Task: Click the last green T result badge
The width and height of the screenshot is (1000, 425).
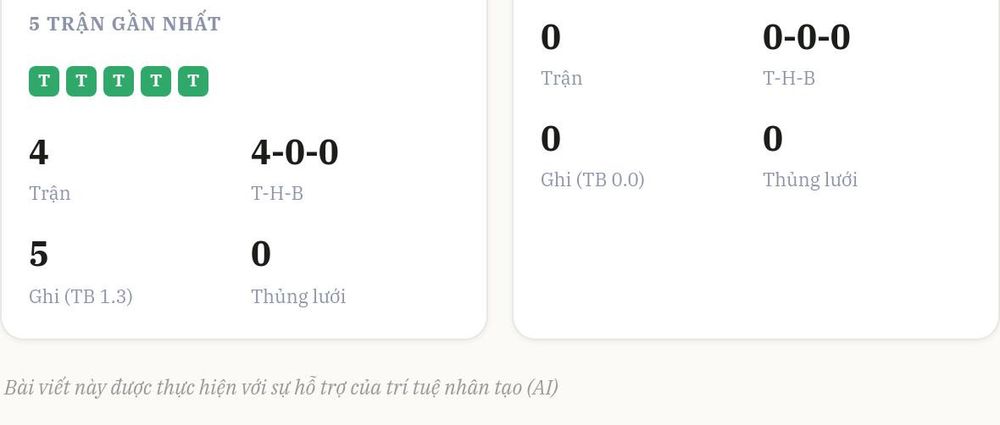Action: (x=193, y=81)
